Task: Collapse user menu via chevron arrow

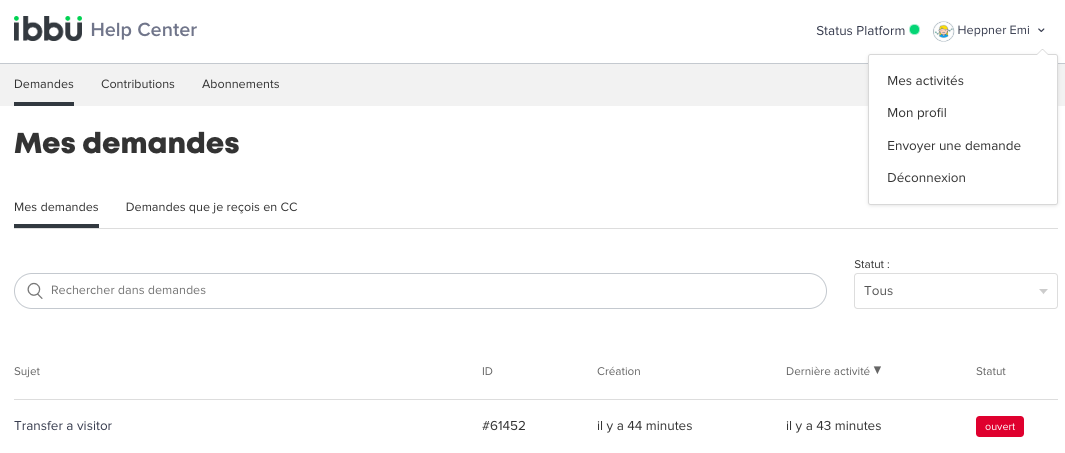Action: click(1041, 31)
